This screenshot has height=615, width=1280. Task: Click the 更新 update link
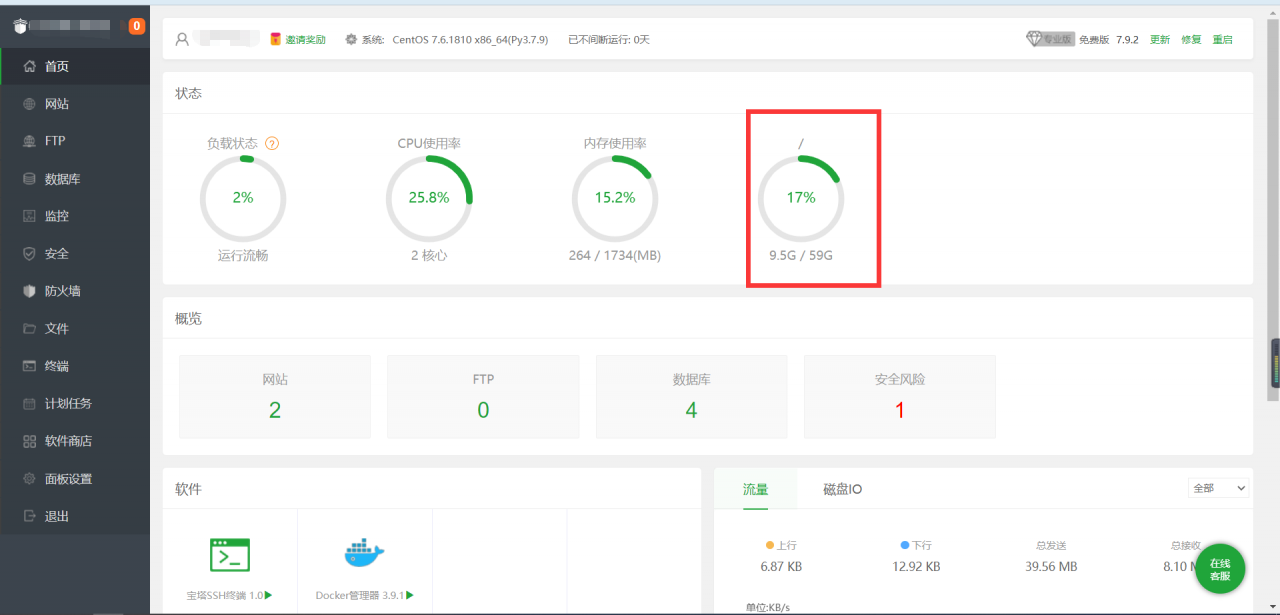1160,40
